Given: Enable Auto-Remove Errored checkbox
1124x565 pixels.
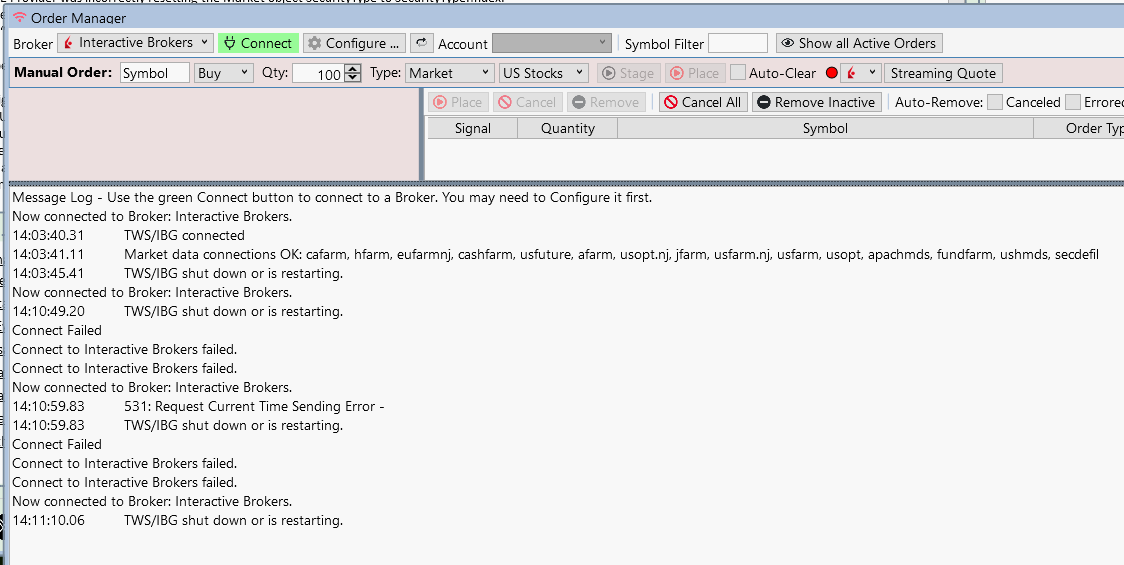Looking at the screenshot, I should point(1073,102).
